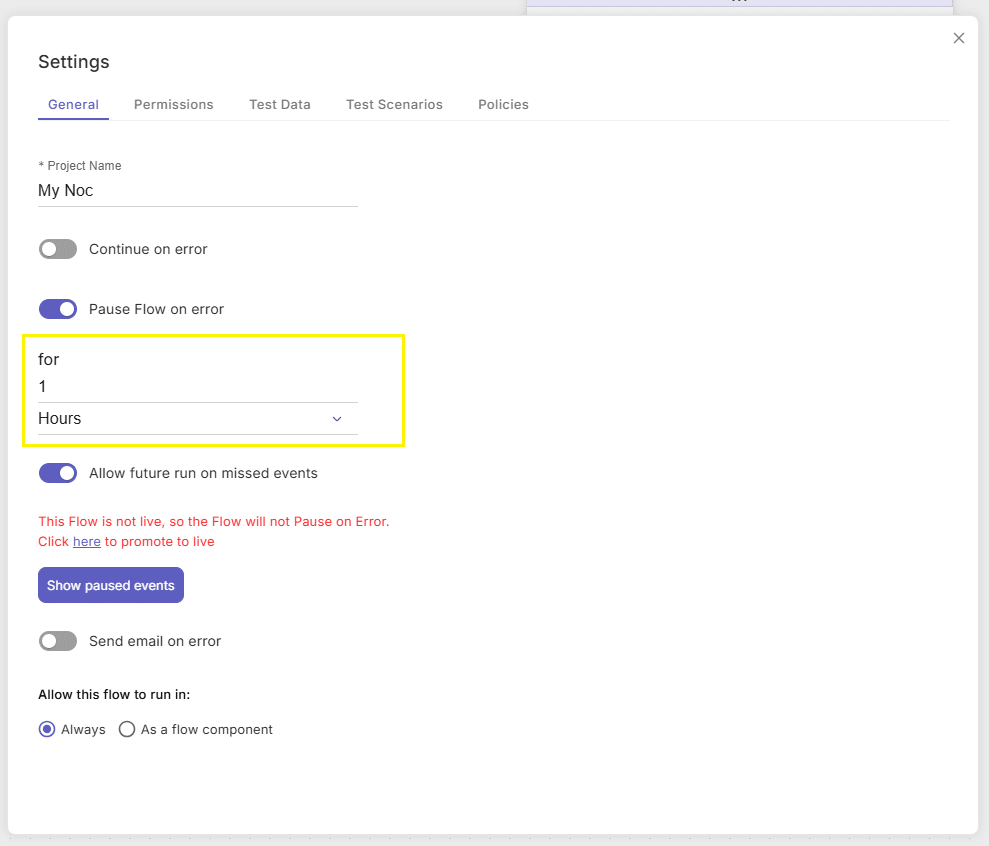989x846 pixels.
Task: Click the chevron arrow on the Hours dropdown
Action: click(337, 419)
